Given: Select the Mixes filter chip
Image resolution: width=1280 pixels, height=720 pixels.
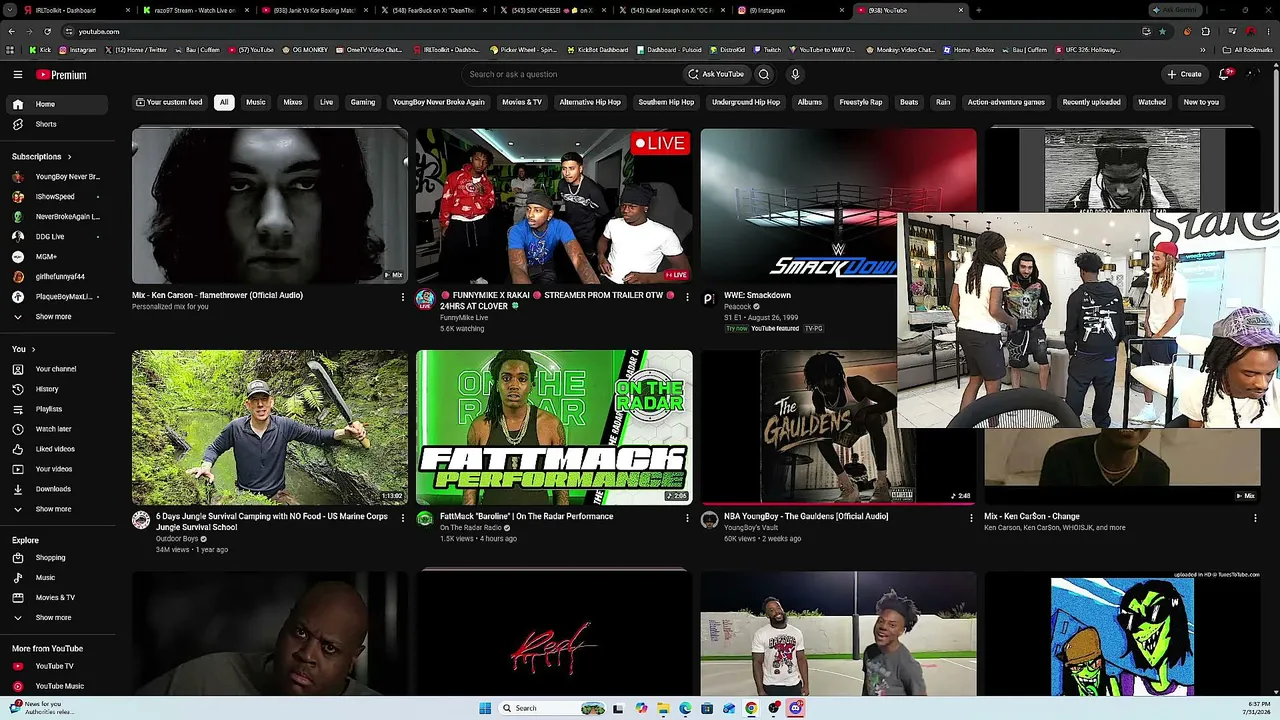Looking at the screenshot, I should (x=292, y=102).
